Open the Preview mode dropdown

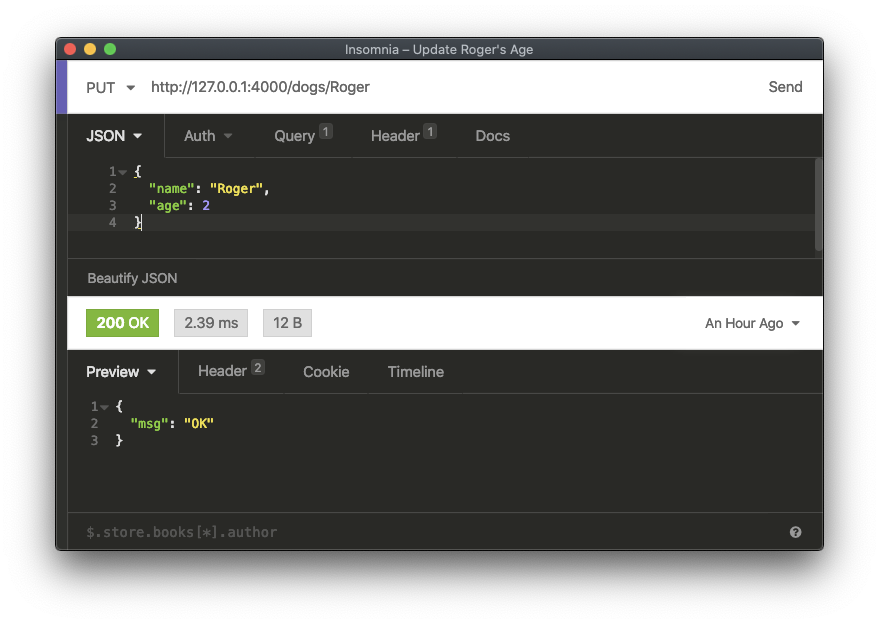[121, 372]
